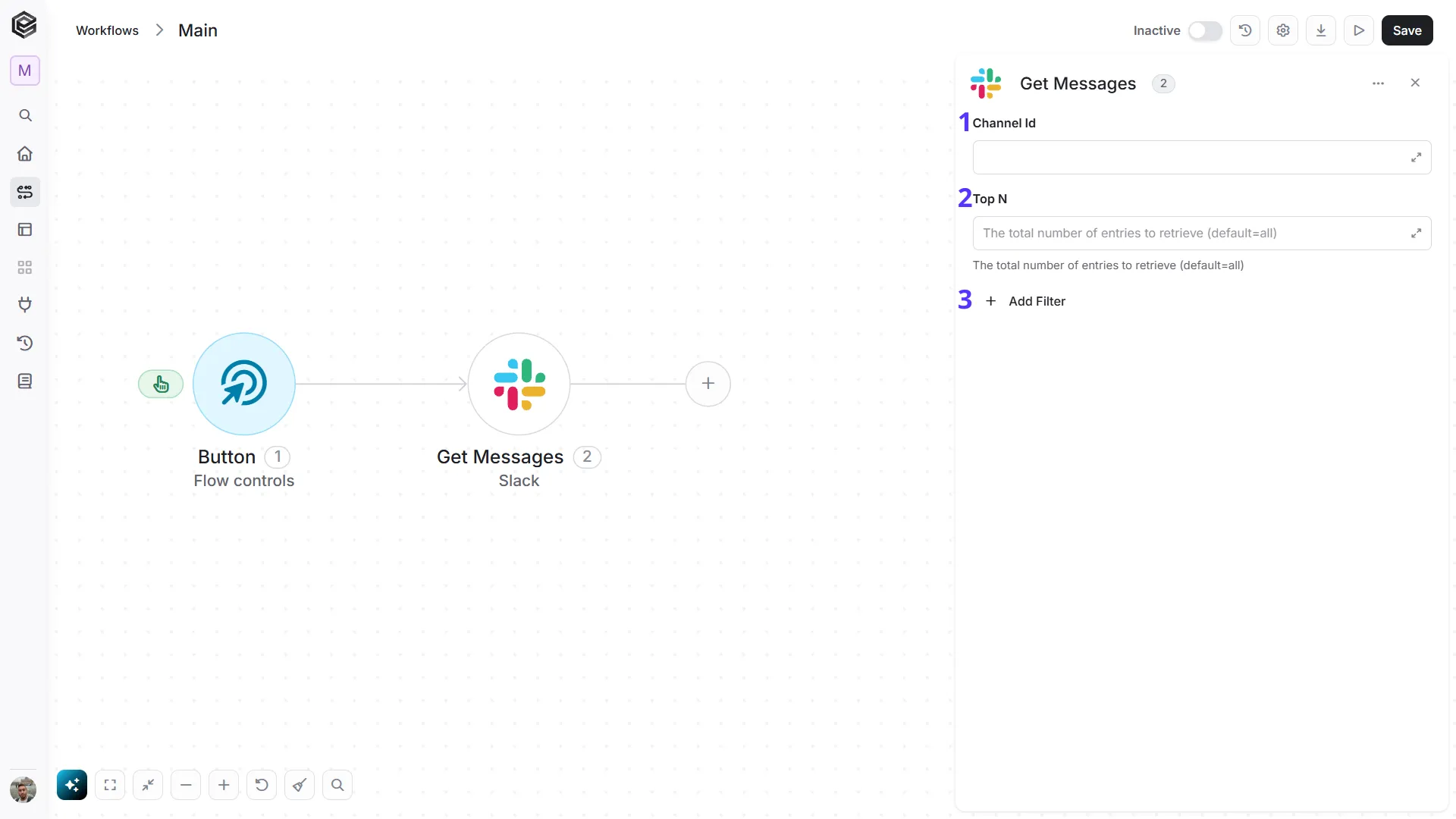Click Add Filter
The height and width of the screenshot is (819, 1456).
[x=1025, y=301]
